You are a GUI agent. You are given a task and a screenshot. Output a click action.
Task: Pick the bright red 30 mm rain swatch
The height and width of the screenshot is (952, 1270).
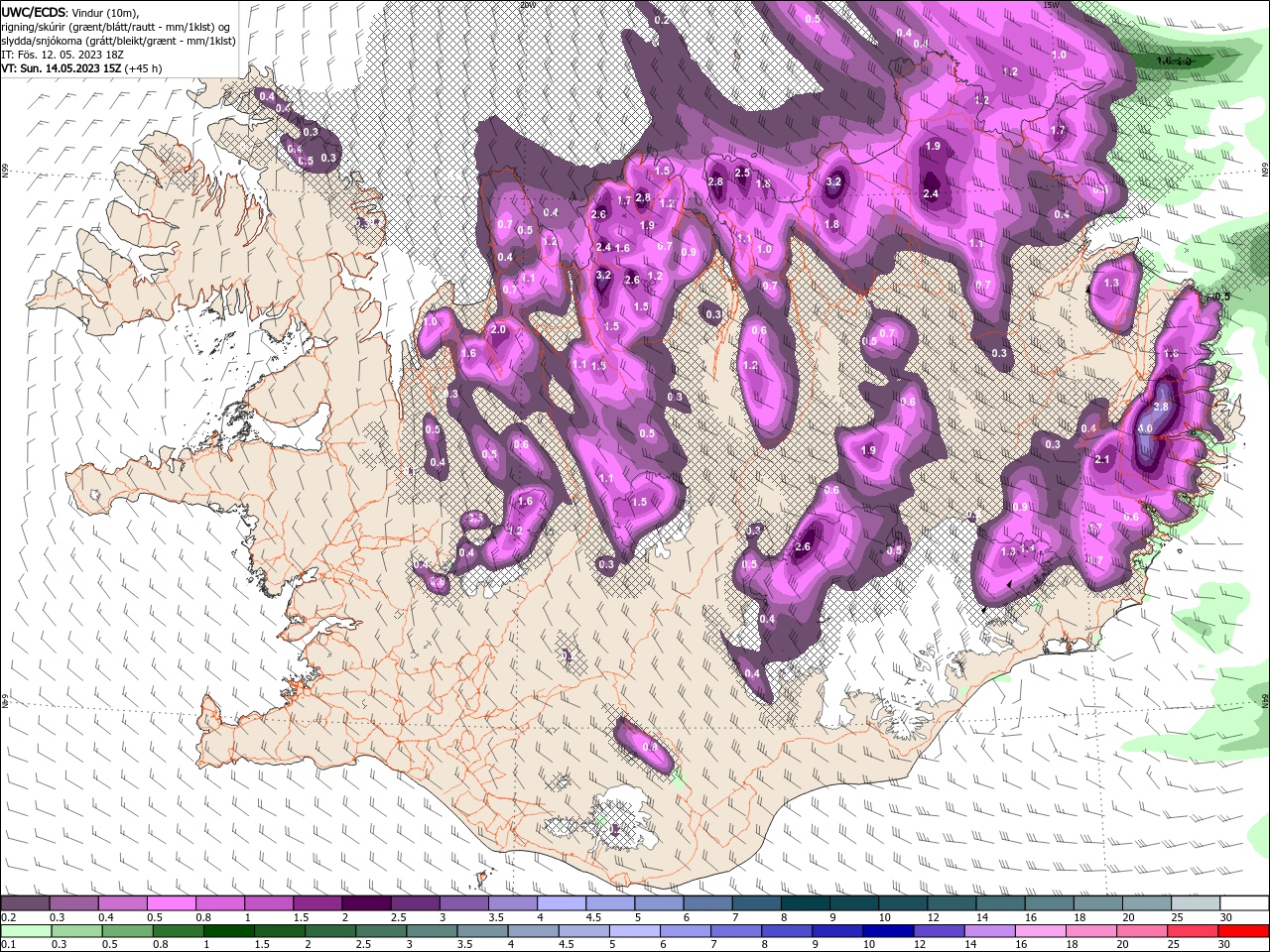point(1244,931)
